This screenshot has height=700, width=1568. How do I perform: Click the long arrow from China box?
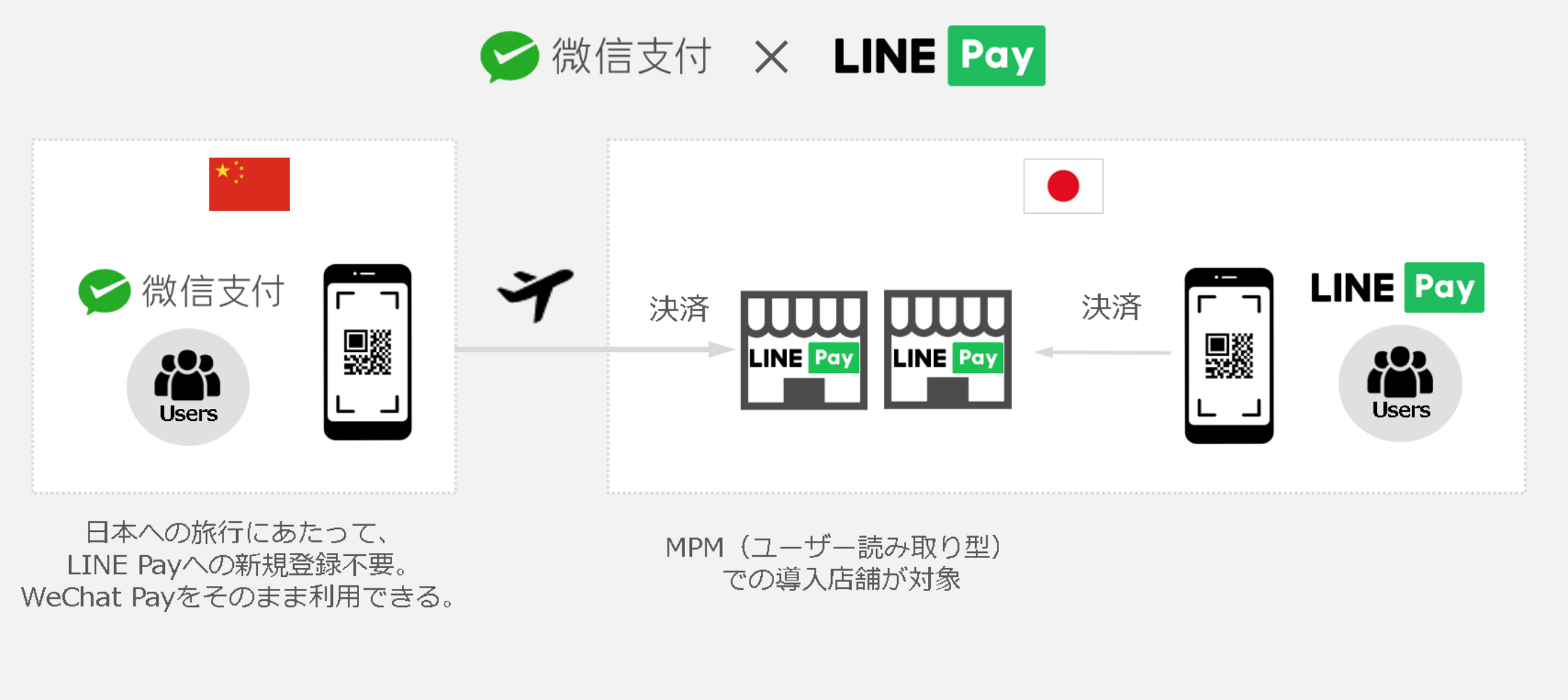594,349
